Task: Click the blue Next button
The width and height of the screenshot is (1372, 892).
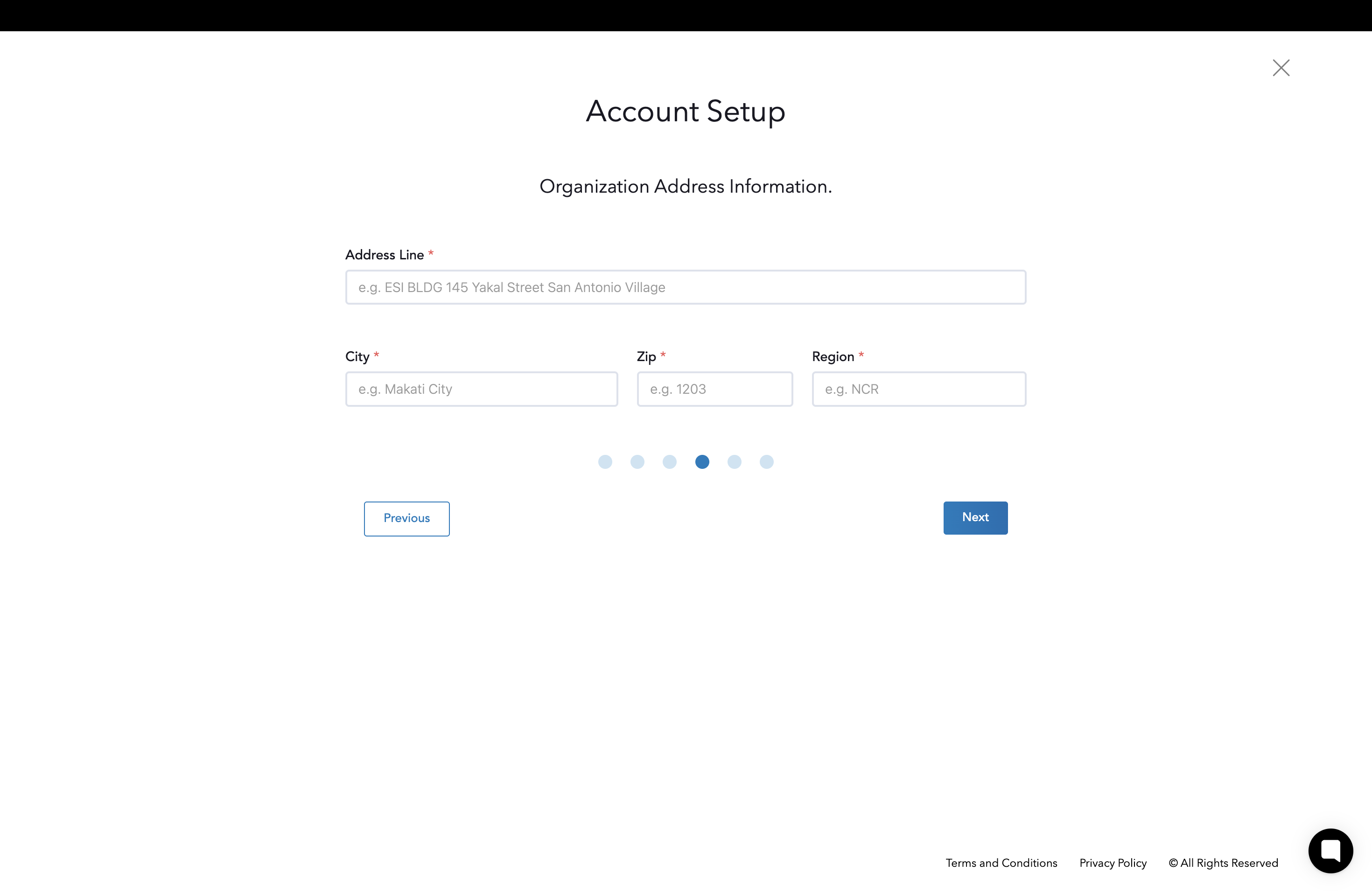Action: tap(975, 517)
